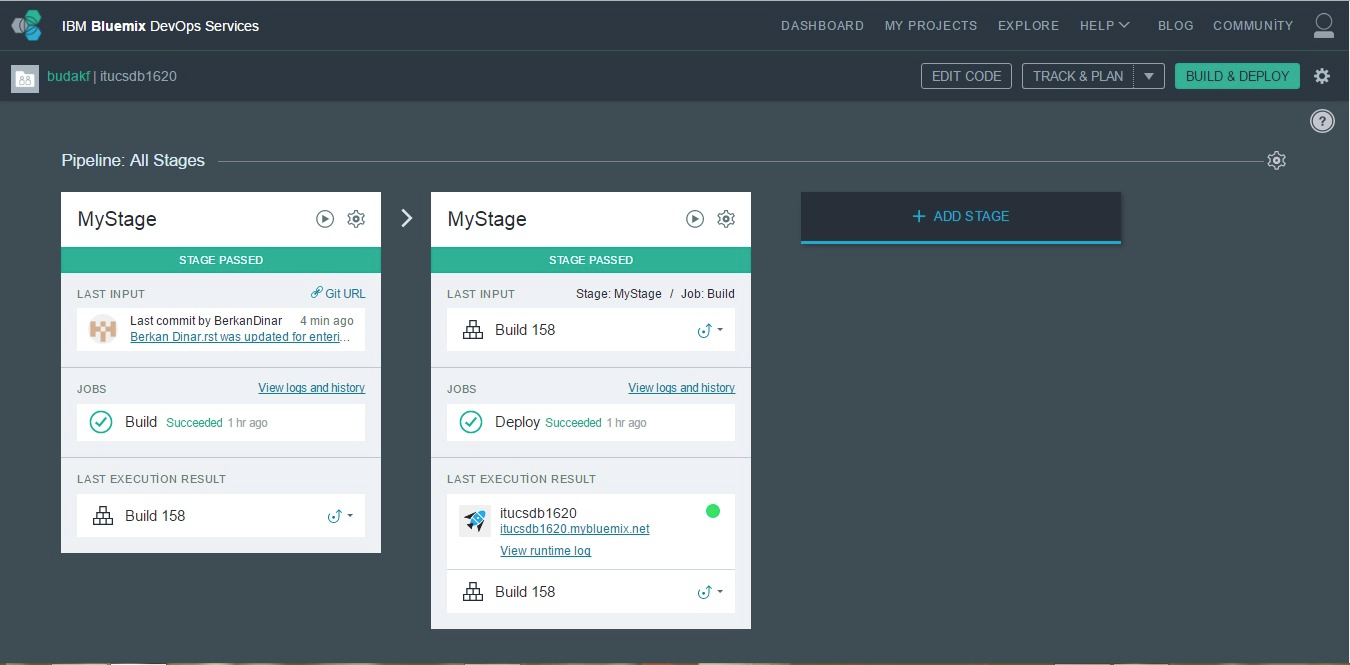
Task: Click the rocket app icon for itucsdb1620
Action: (475, 521)
